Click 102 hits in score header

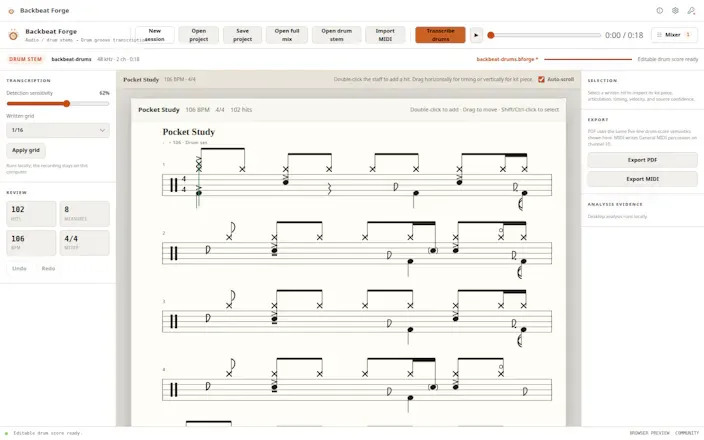[241, 110]
